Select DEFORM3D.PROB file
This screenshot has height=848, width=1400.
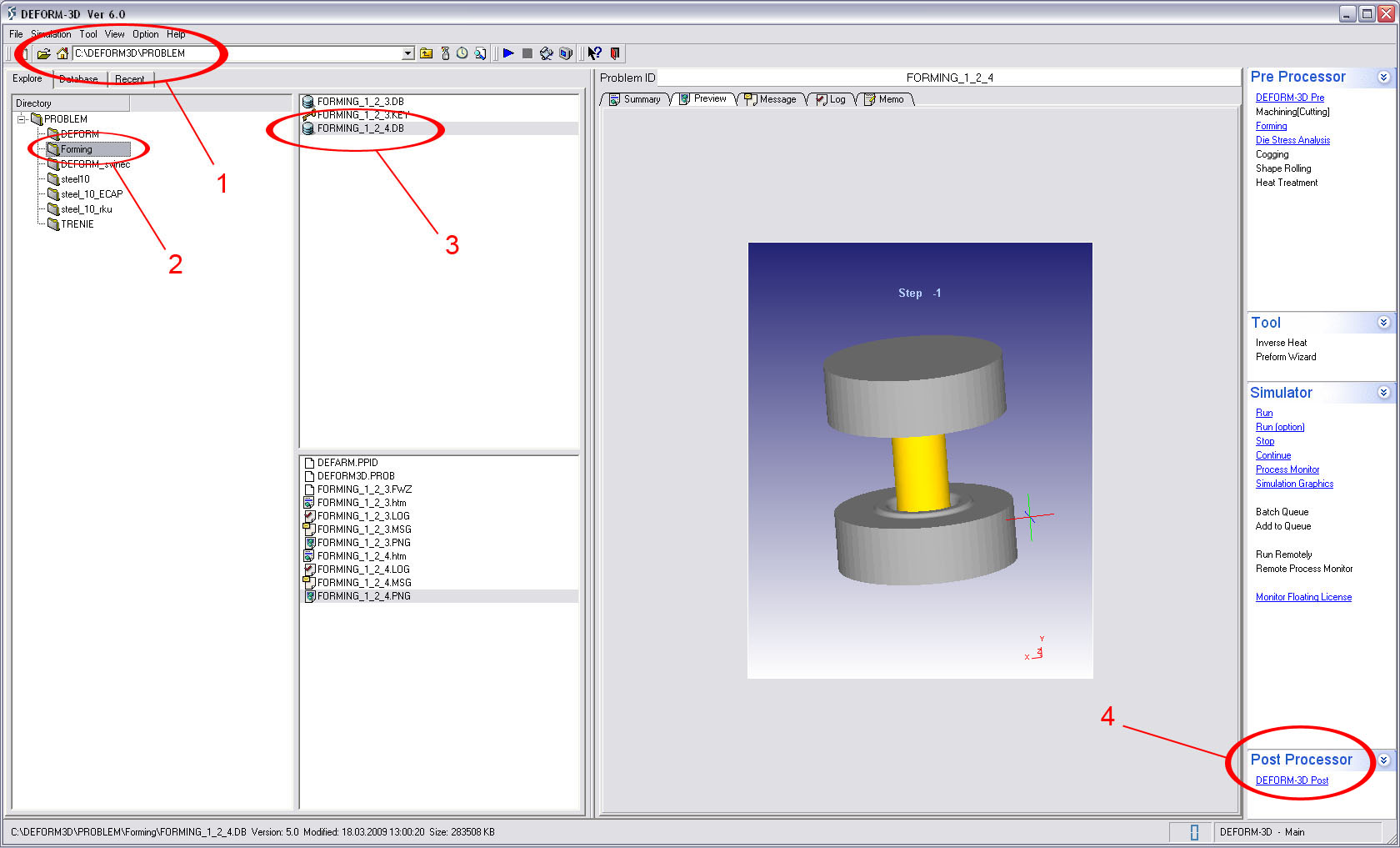tap(348, 476)
